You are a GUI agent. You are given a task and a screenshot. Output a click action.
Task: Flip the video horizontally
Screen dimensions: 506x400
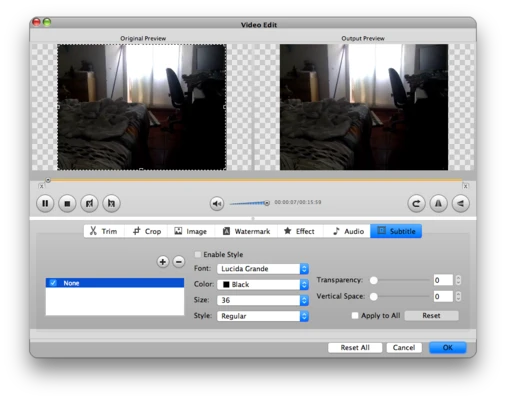(438, 203)
